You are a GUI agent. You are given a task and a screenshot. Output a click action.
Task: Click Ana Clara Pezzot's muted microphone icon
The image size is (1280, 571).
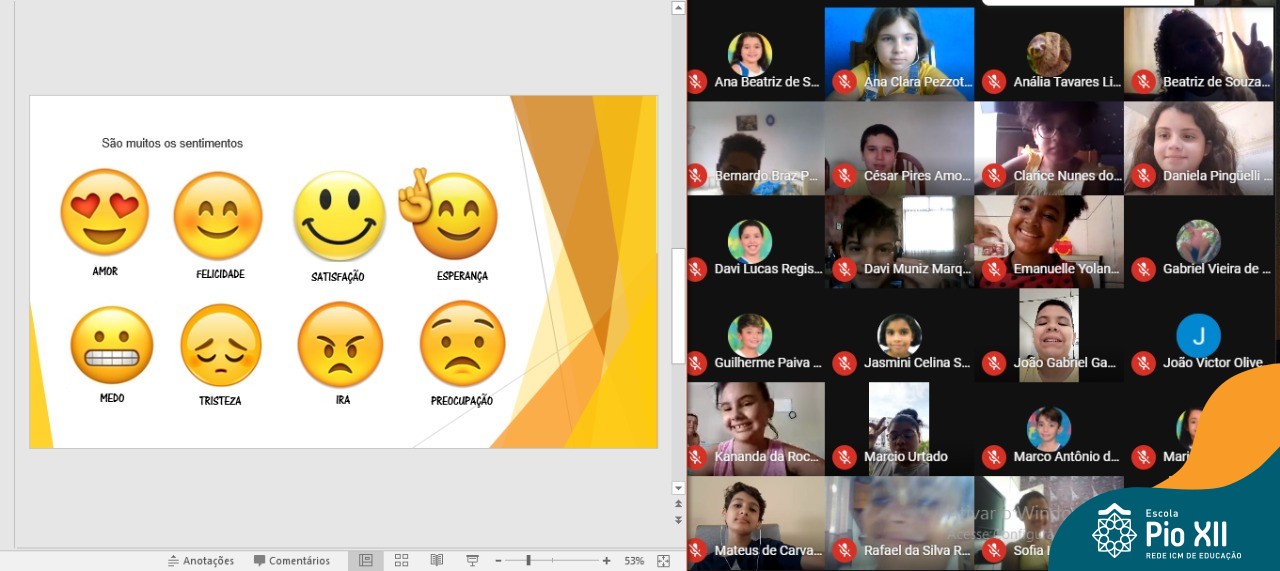tap(844, 81)
